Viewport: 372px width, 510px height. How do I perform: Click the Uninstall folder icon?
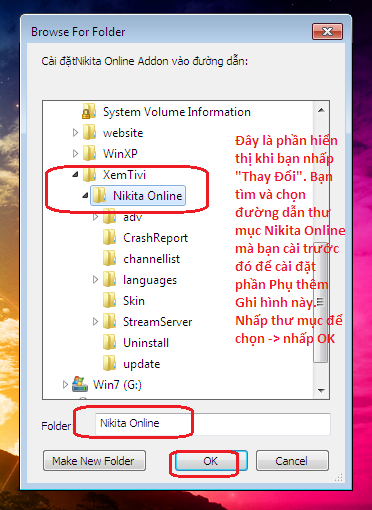109,343
